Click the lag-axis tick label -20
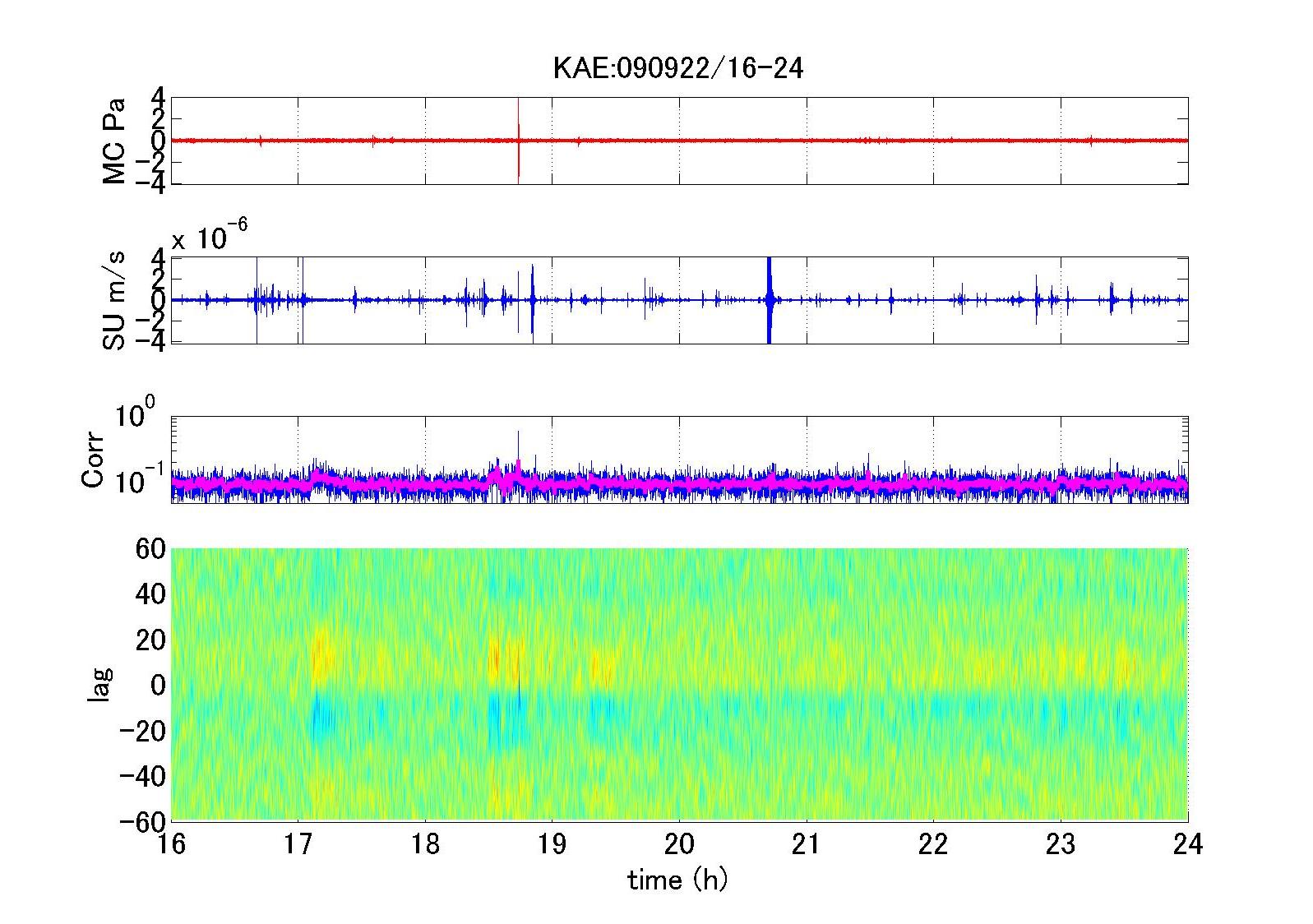This screenshot has width=1313, height=924. coord(141,730)
